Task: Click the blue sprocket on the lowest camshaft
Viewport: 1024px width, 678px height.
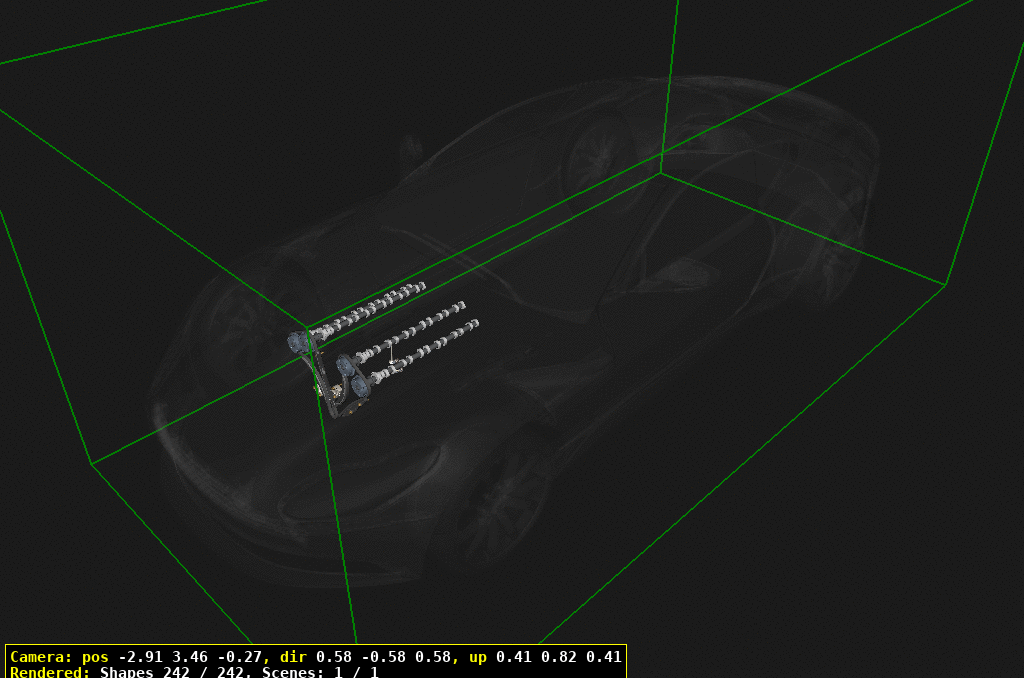Action: 360,383
